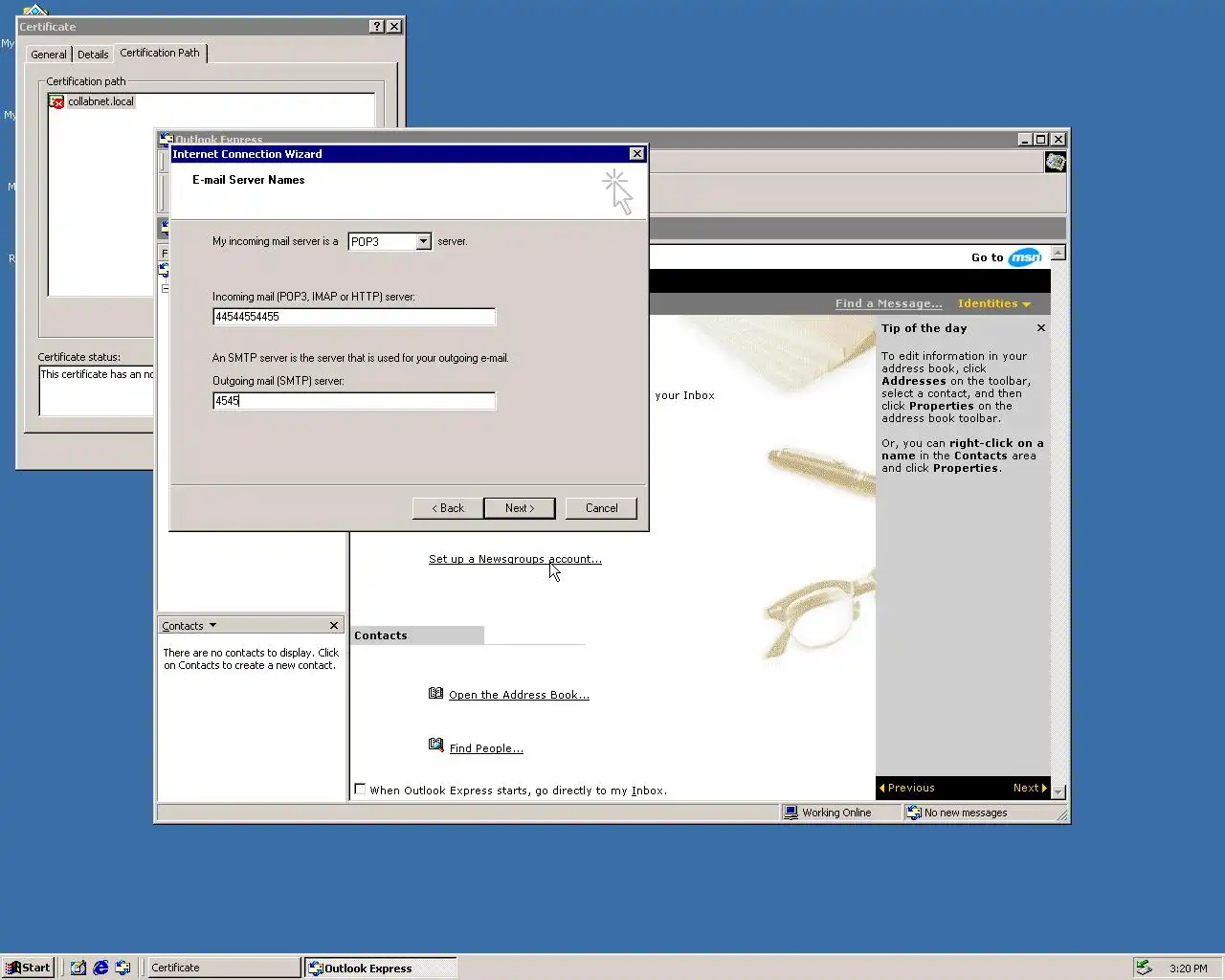
Task: Open the Start menu
Action: pyautogui.click(x=28, y=968)
